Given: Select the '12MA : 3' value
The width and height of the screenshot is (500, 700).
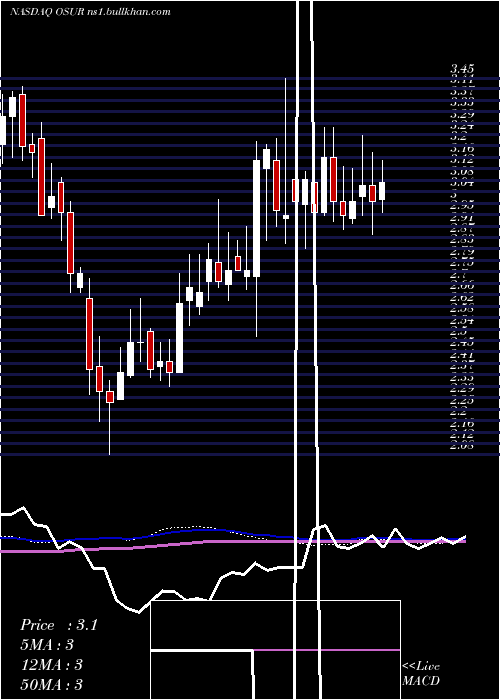Looking at the screenshot, I should 51,665.
